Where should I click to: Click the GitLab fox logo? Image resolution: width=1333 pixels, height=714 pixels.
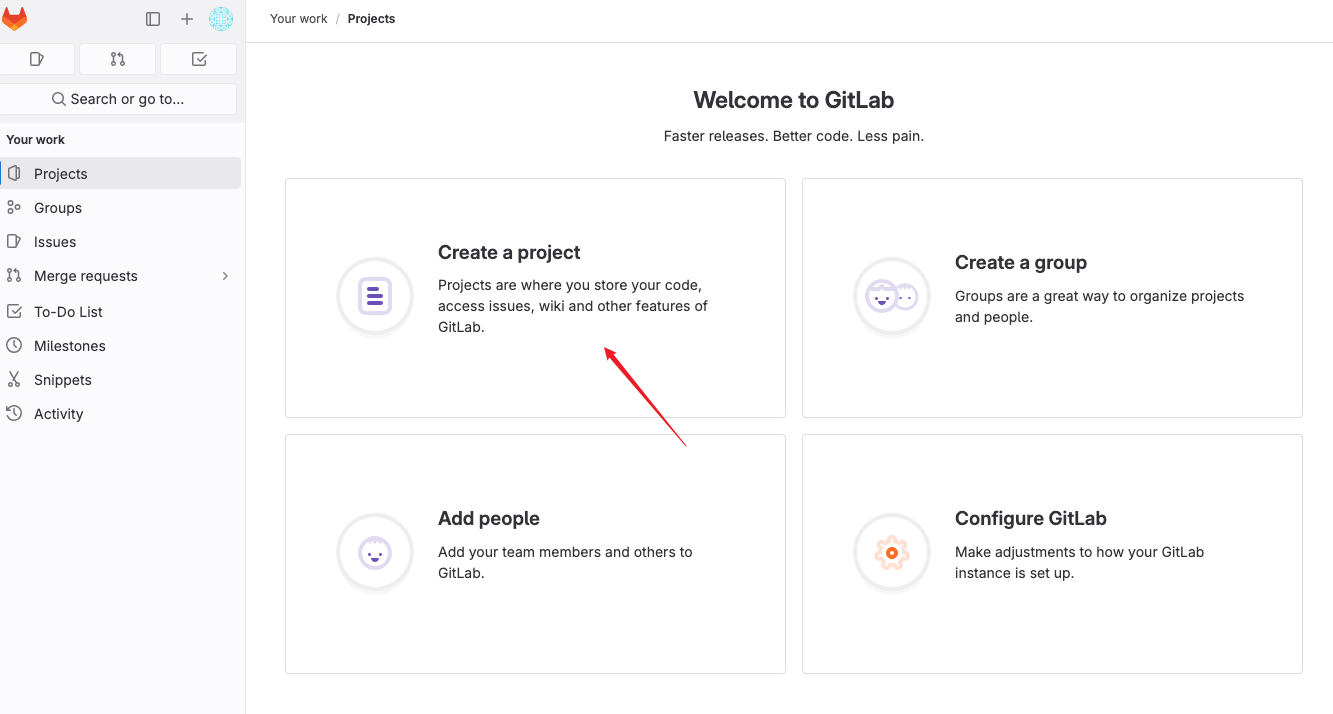tap(15, 19)
